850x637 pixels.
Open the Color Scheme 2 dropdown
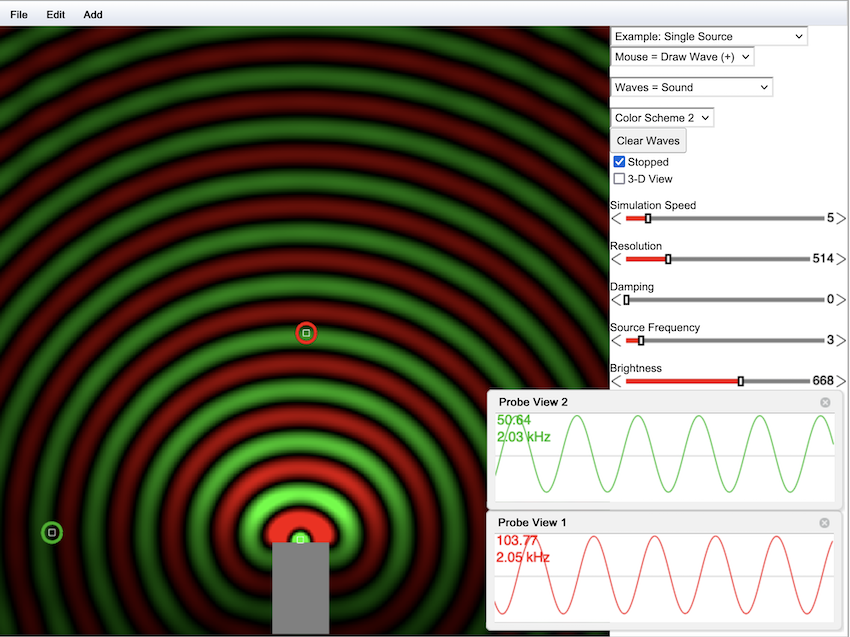[662, 118]
